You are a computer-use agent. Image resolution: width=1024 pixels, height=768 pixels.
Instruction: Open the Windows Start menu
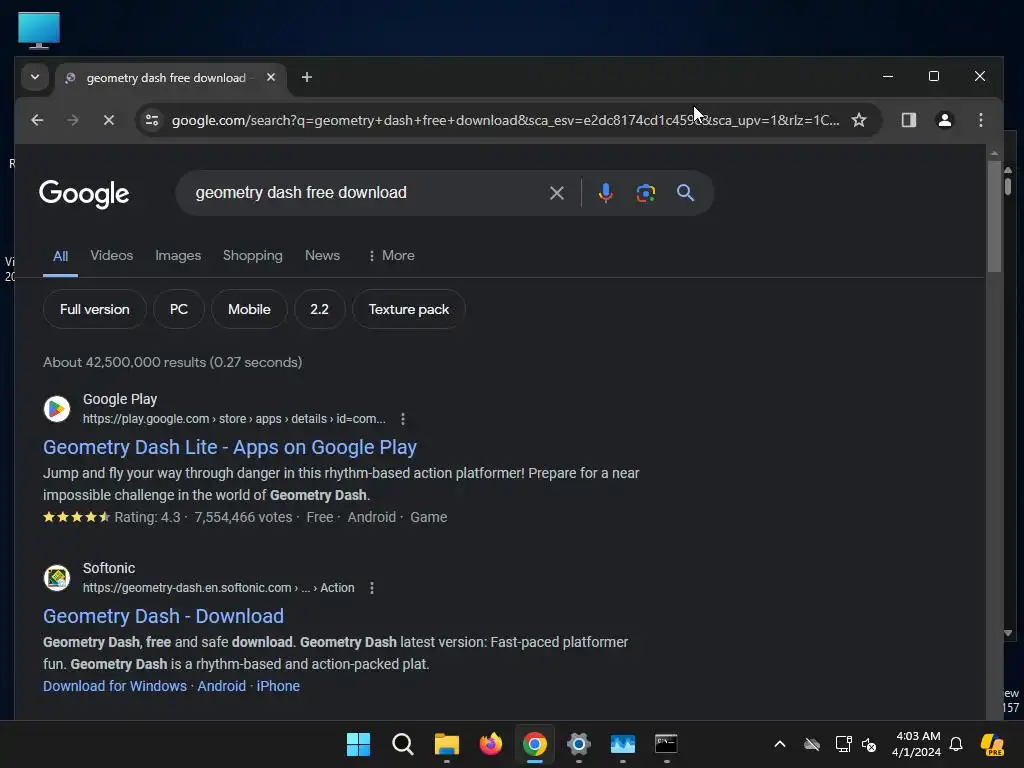point(358,744)
